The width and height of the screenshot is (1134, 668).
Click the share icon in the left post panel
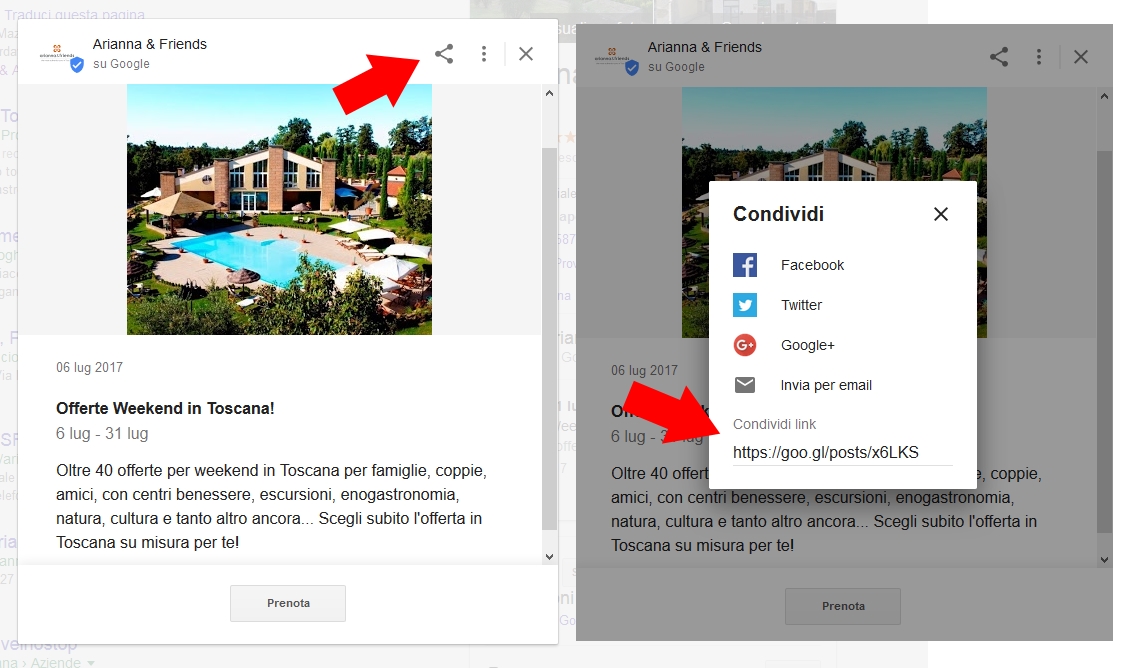coord(444,53)
